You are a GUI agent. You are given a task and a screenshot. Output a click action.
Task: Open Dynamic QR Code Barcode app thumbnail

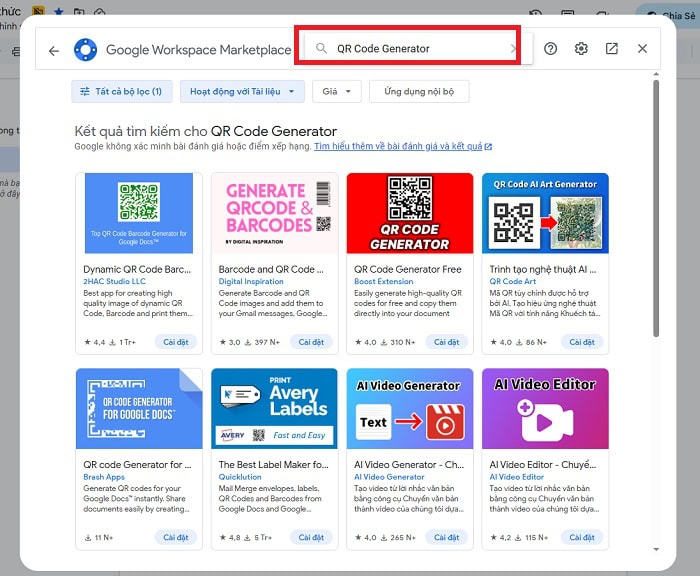click(x=139, y=213)
